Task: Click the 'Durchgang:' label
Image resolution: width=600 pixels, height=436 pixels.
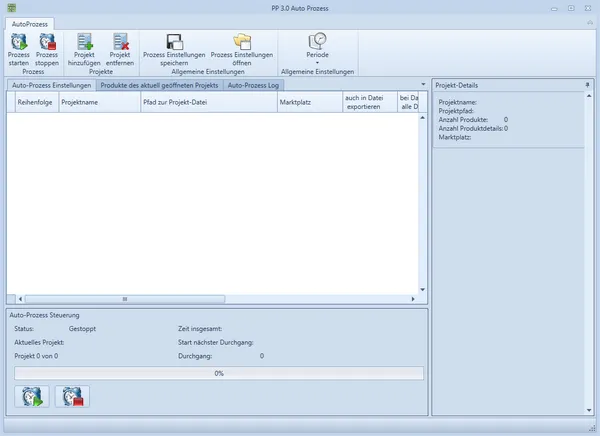Action: coord(195,356)
